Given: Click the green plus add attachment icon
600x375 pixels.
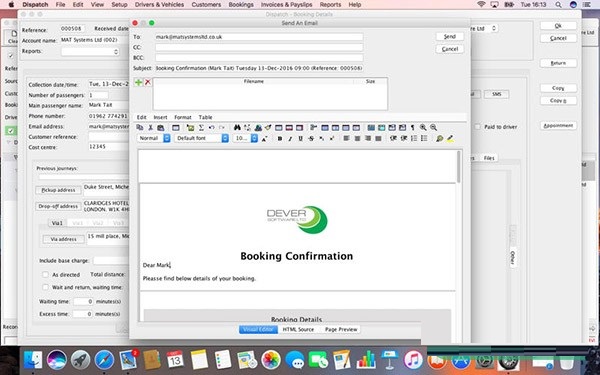Looking at the screenshot, I should click(x=139, y=82).
